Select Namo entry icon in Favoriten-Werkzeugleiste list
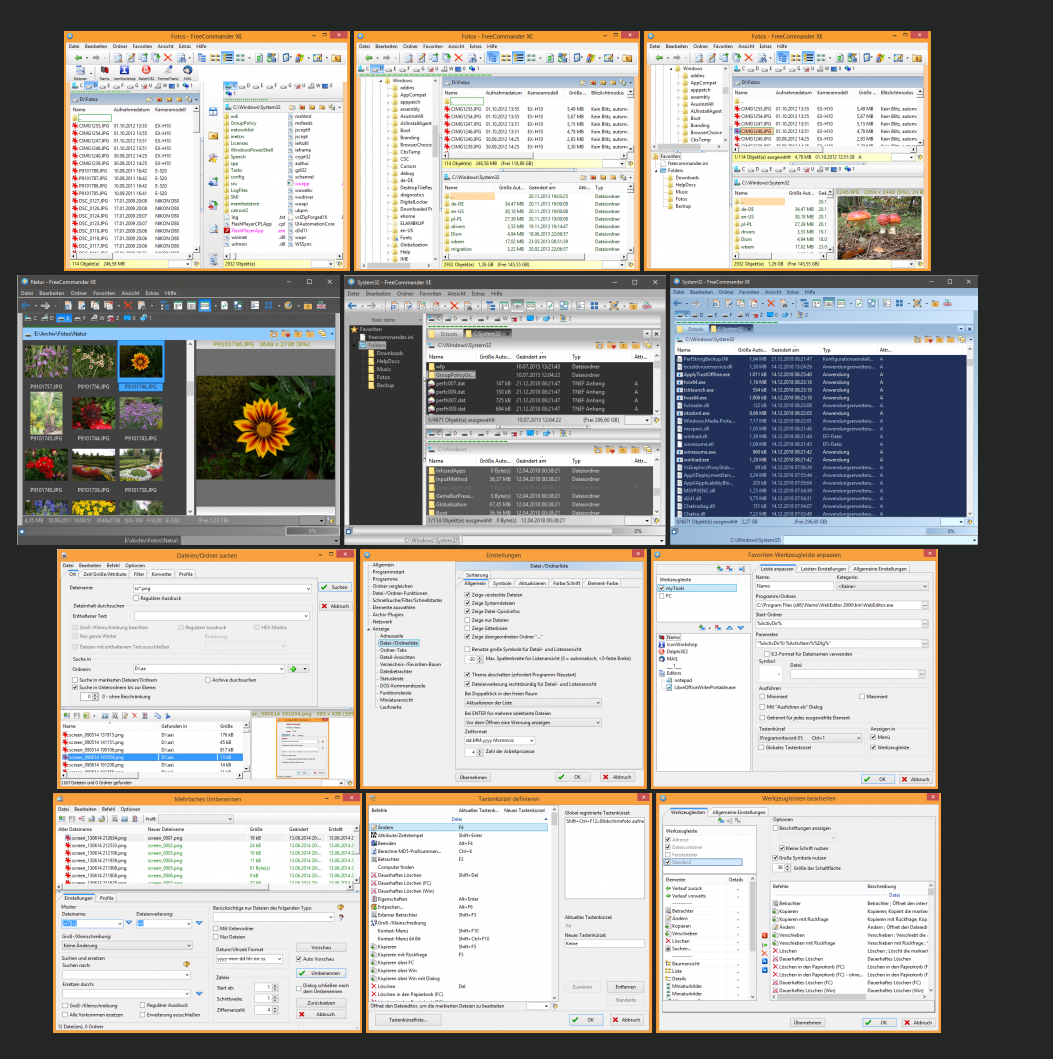This screenshot has height=1059, width=1053. point(661,637)
